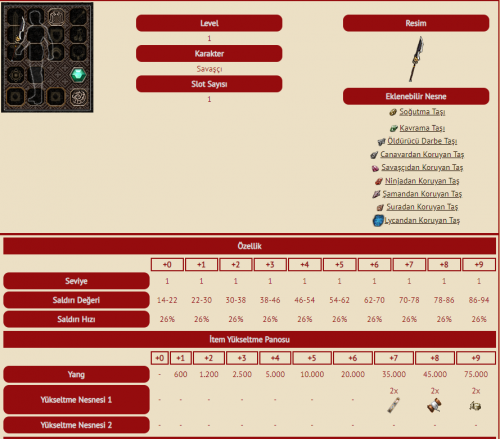This screenshot has width=500, height=439.
Task: Click the Saldırı Değeri row label
Action: [76, 300]
